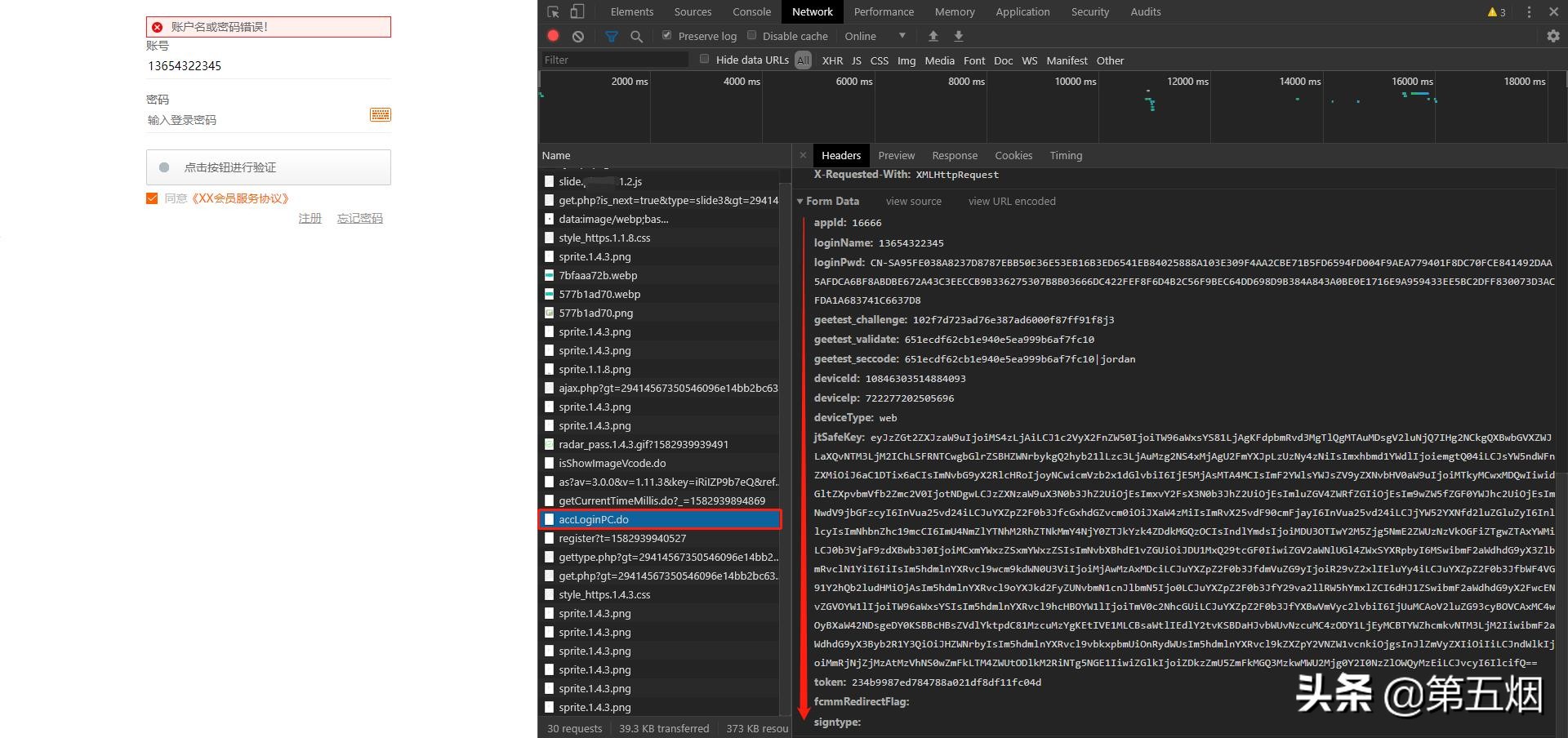Screen dimensions: 1568x738
Task: Open the Console tab
Action: click(751, 11)
